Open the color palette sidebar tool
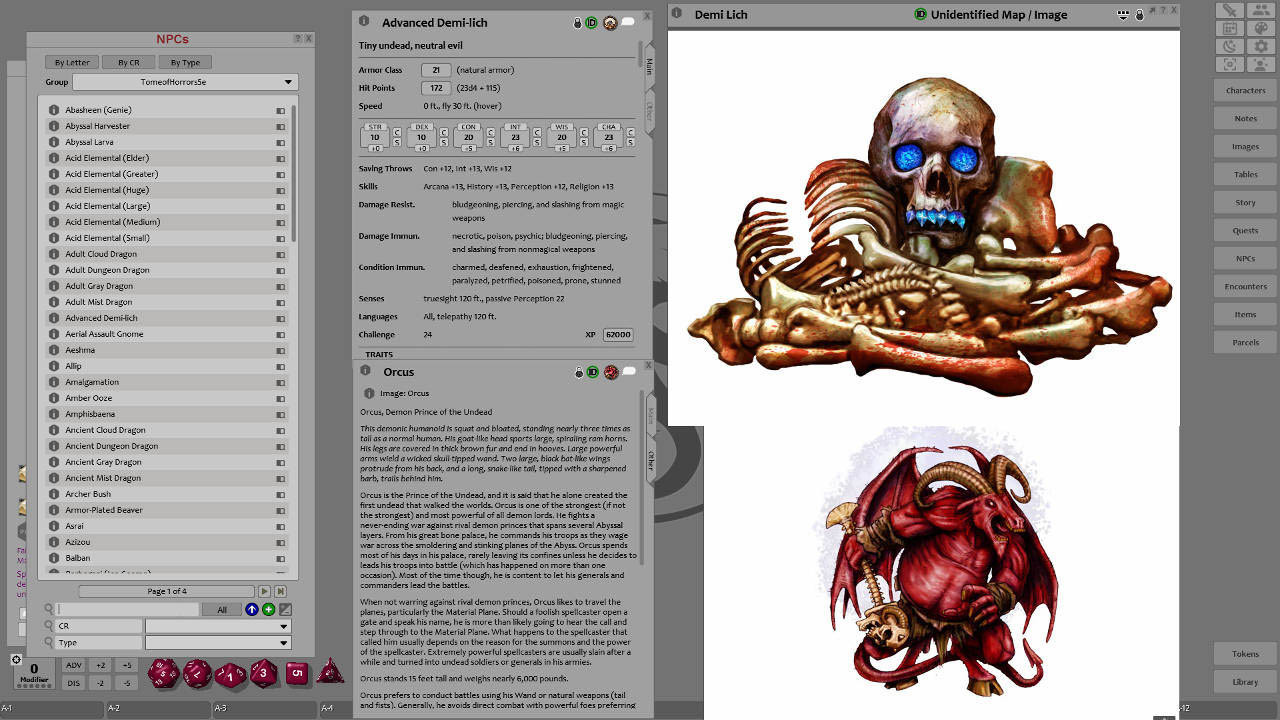The width and height of the screenshot is (1280, 720). (x=1263, y=27)
